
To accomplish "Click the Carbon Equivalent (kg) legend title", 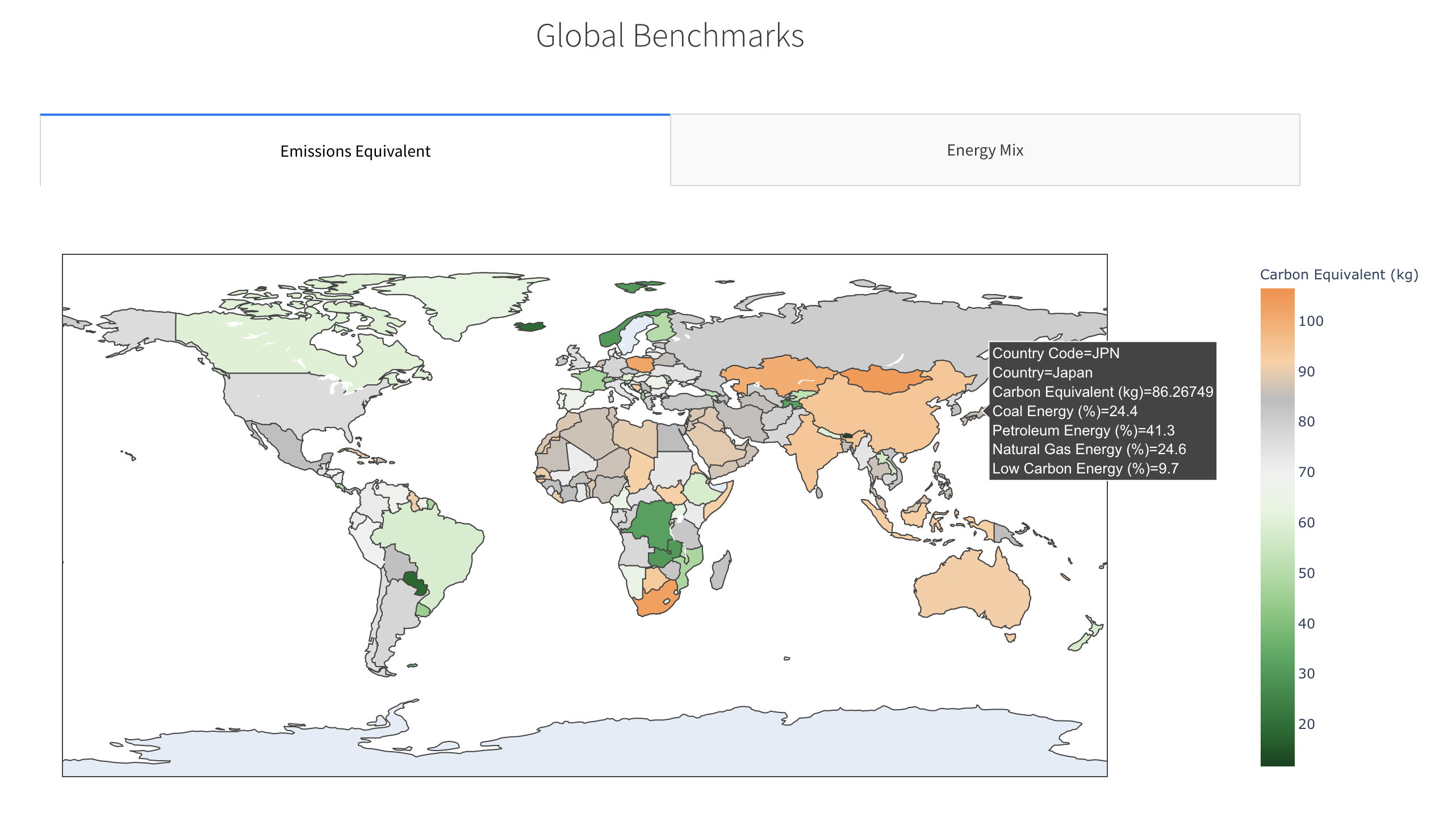I will (x=1338, y=275).
